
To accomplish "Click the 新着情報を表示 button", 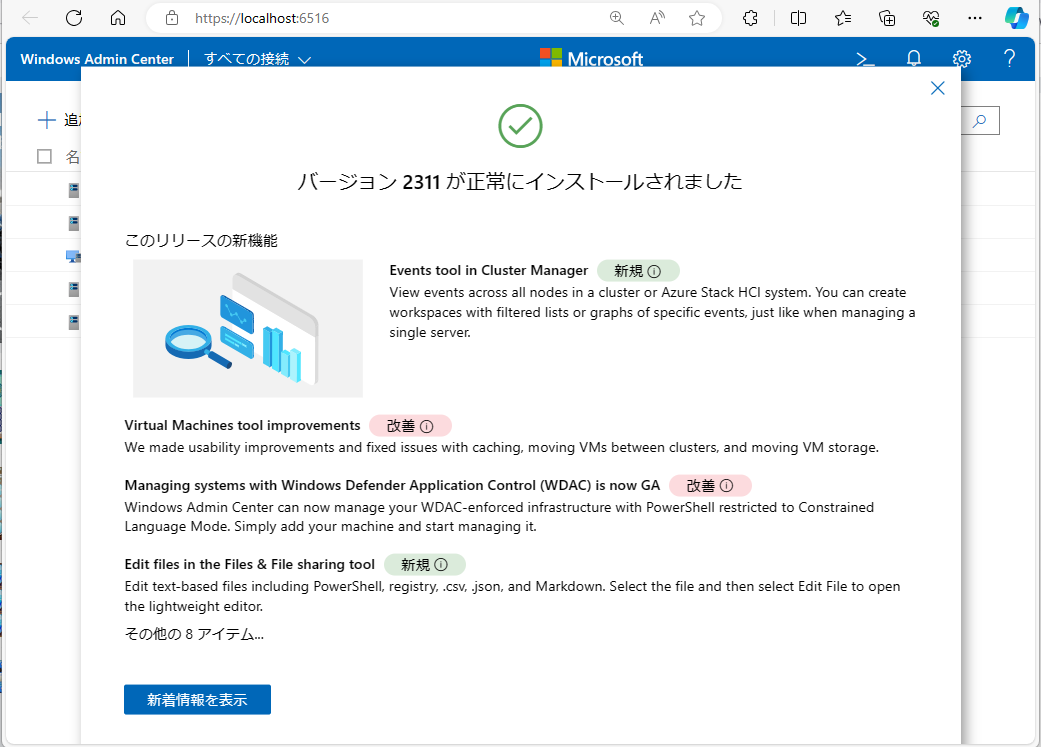I will (197, 700).
